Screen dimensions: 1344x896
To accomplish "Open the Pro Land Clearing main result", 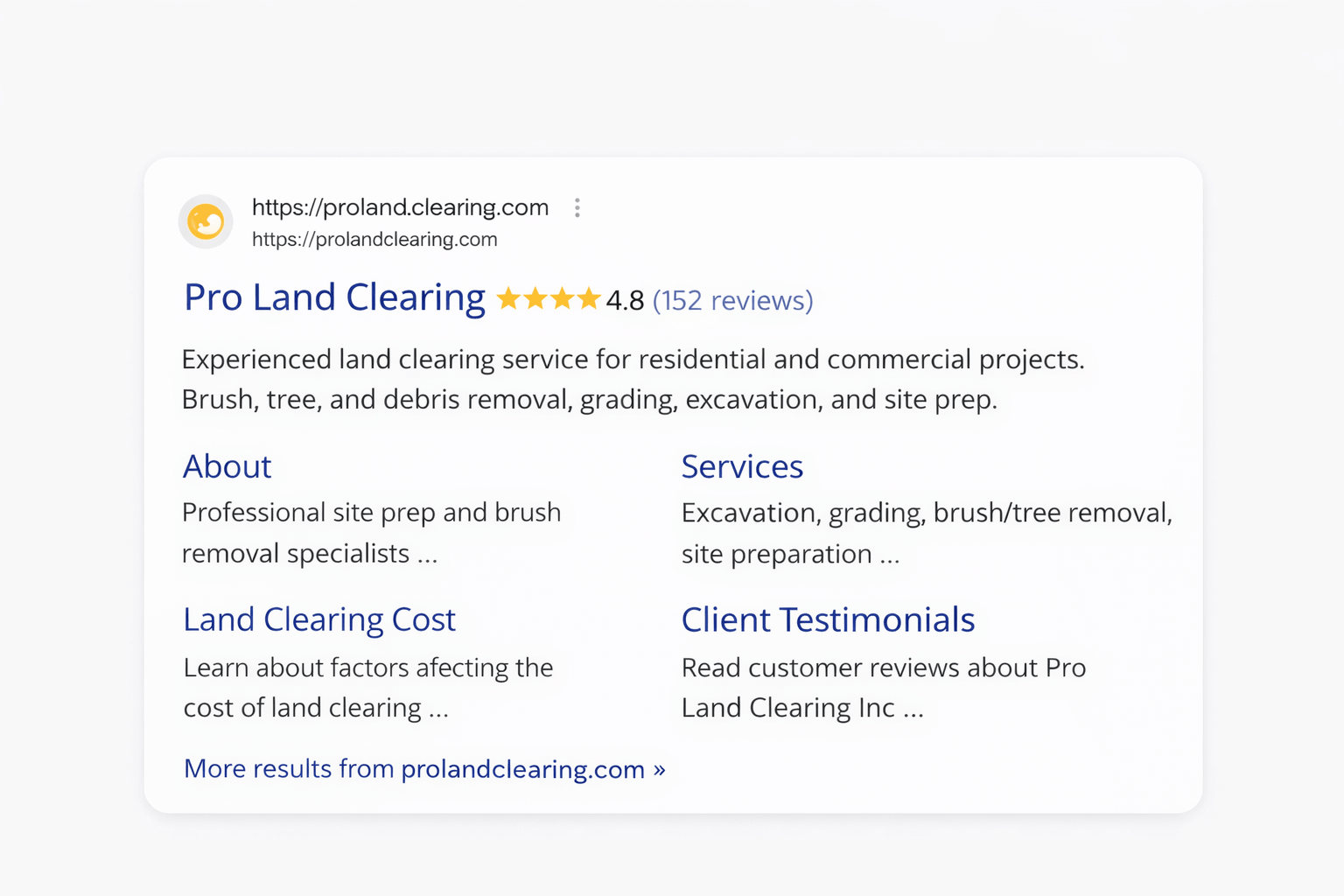I will (x=333, y=297).
